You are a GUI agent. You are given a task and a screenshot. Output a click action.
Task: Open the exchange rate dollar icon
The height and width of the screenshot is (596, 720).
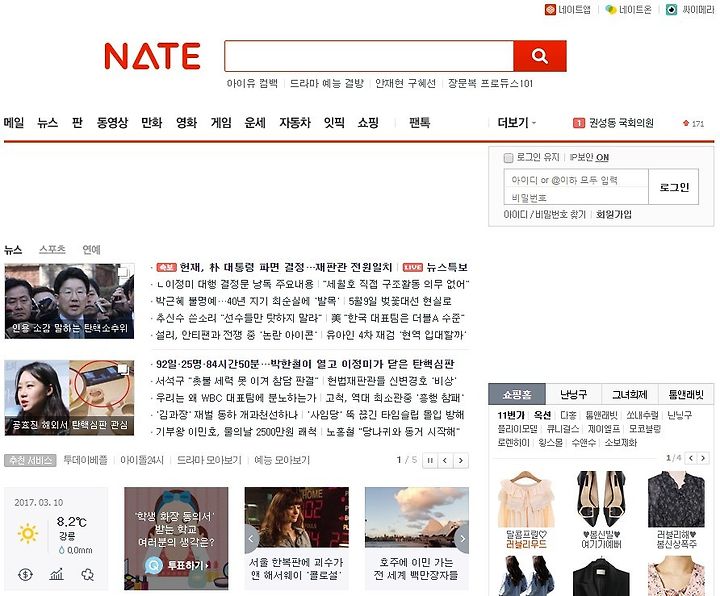(x=25, y=574)
